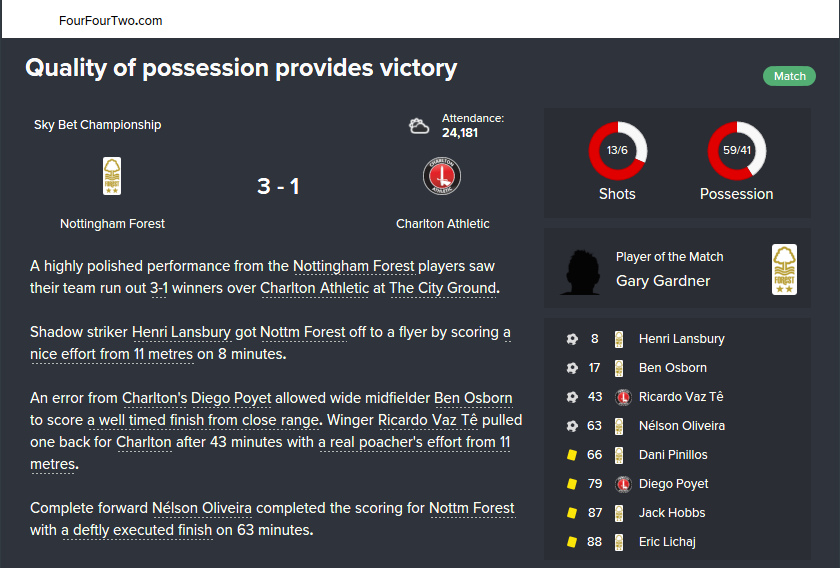Screen dimensions: 840x568
Task: Click the cloudy weather icon
Action: click(x=419, y=126)
